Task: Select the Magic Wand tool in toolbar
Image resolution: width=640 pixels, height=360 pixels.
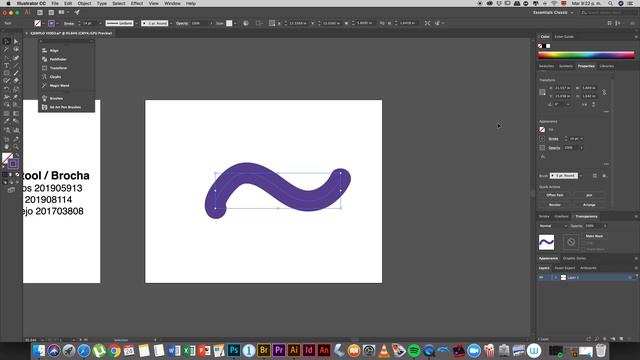Action: click(7, 49)
